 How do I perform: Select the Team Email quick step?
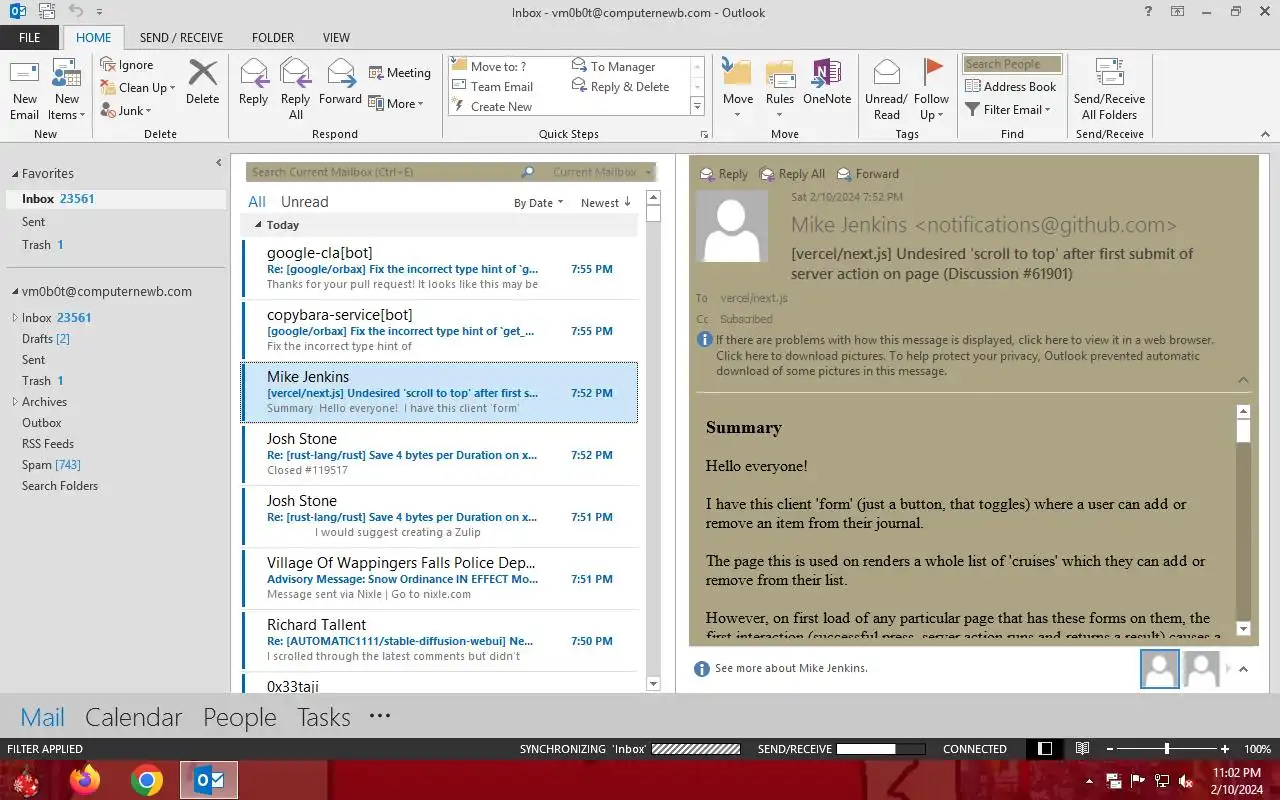493,86
